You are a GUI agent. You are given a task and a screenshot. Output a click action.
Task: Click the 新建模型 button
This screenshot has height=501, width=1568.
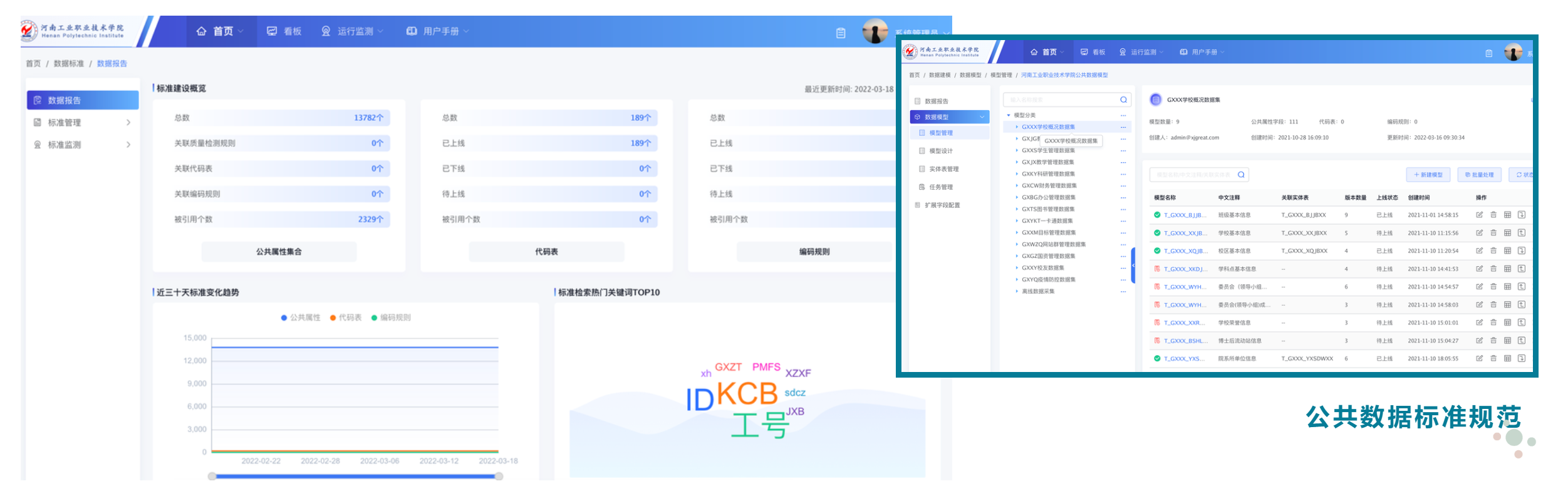[x=1428, y=175]
